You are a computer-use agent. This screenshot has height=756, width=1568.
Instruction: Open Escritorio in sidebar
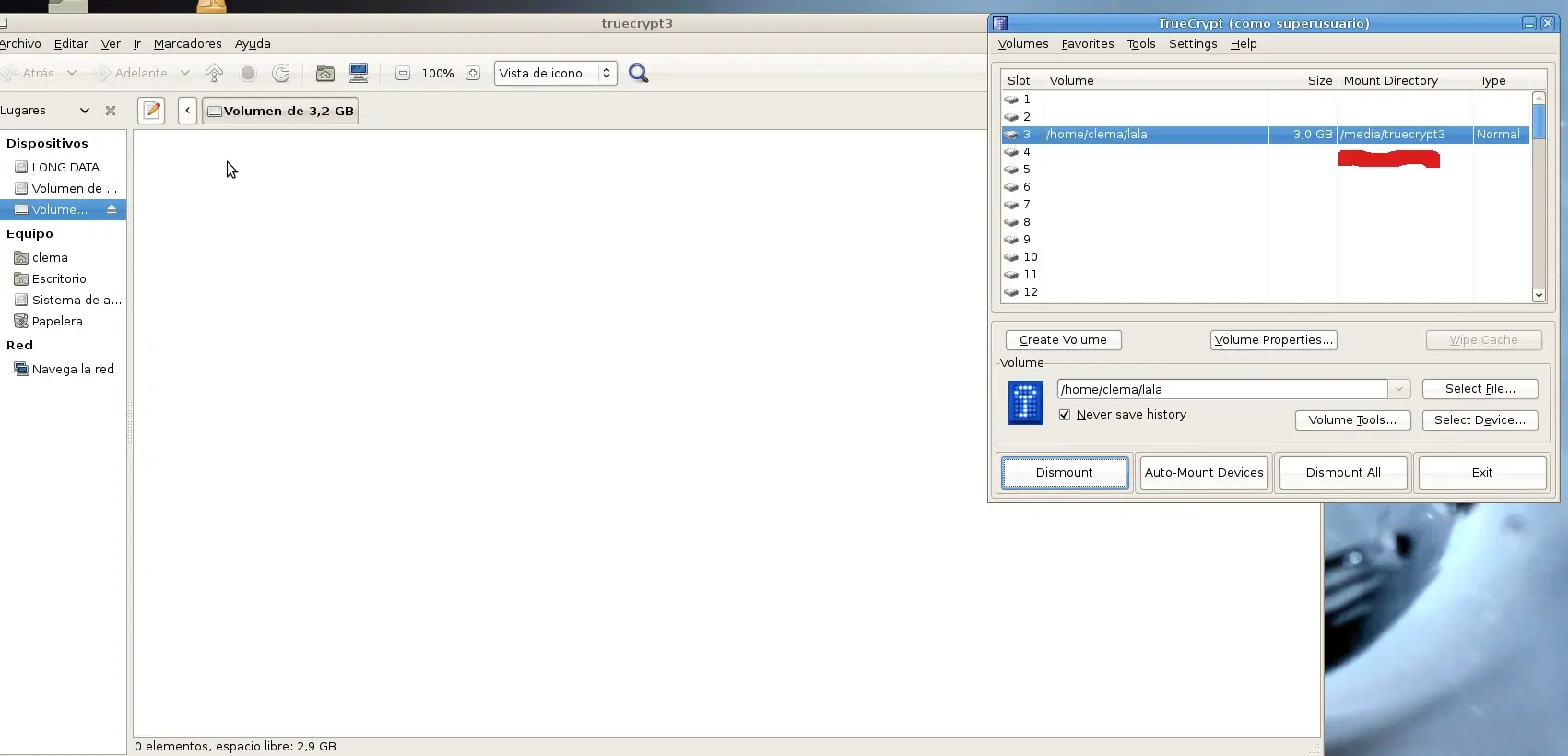pos(65,278)
